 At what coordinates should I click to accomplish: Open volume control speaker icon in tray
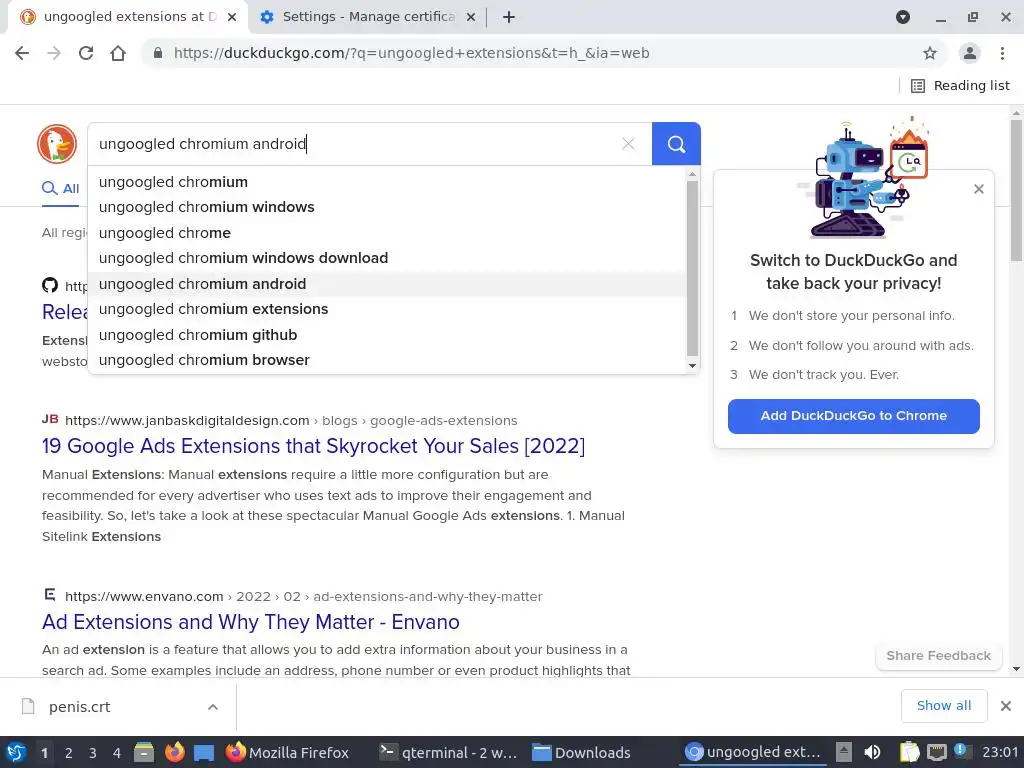pos(872,752)
